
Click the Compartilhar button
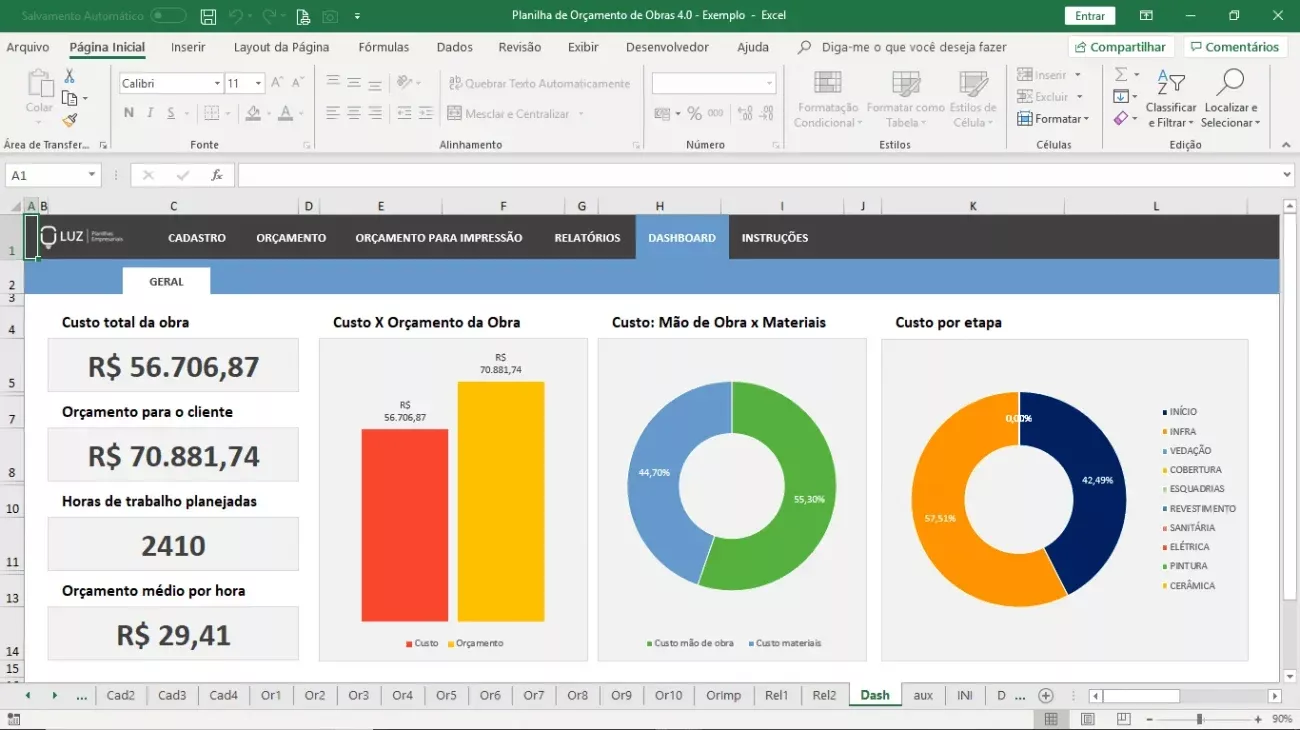click(1119, 47)
